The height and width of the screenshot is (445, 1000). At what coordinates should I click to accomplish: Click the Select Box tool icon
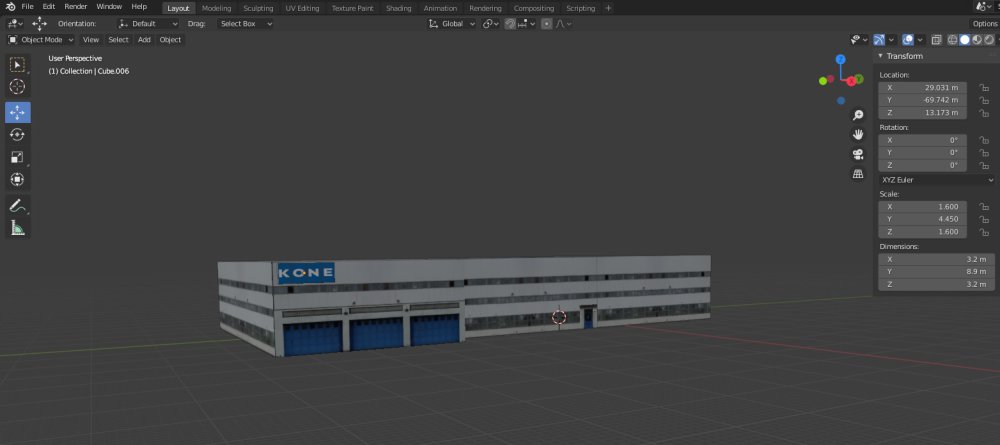[18, 64]
